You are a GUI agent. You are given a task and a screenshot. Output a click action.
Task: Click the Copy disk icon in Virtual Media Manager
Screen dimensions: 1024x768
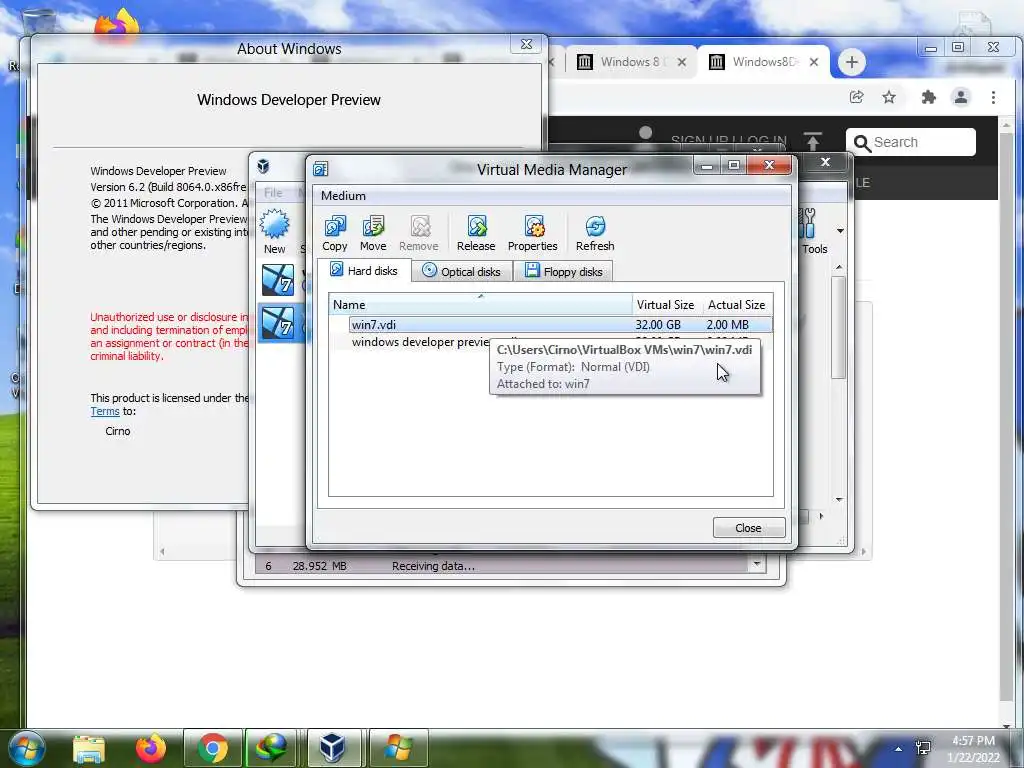pyautogui.click(x=334, y=233)
